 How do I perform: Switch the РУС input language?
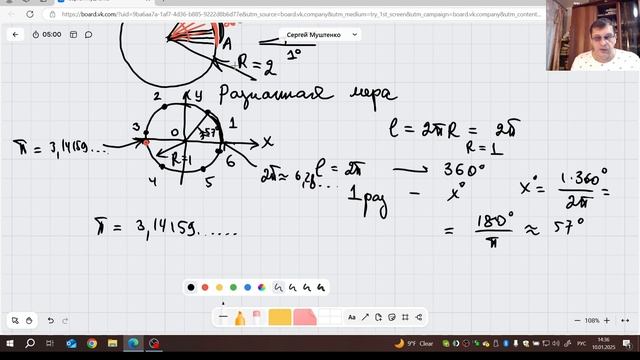[x=581, y=344]
